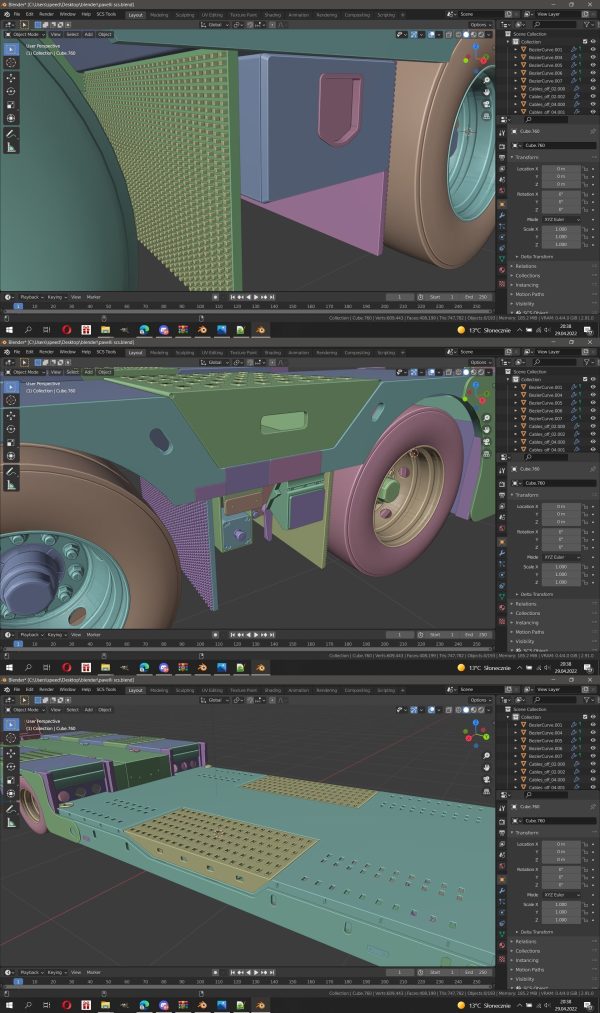
Task: Hide BezierCurve.001 in top outliner via eye icon
Action: pyautogui.click(x=593, y=49)
